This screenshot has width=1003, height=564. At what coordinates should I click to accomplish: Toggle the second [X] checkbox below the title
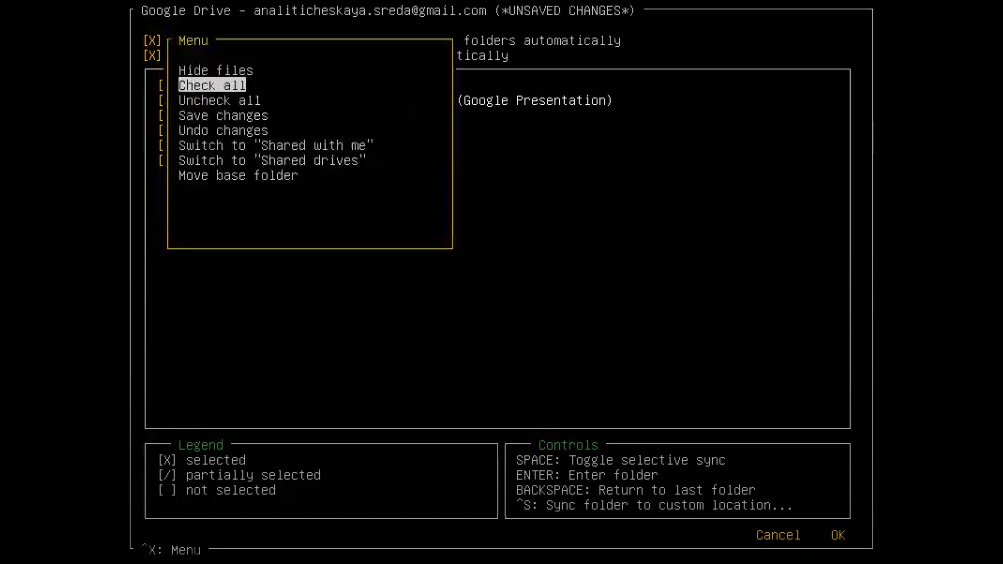click(x=152, y=56)
